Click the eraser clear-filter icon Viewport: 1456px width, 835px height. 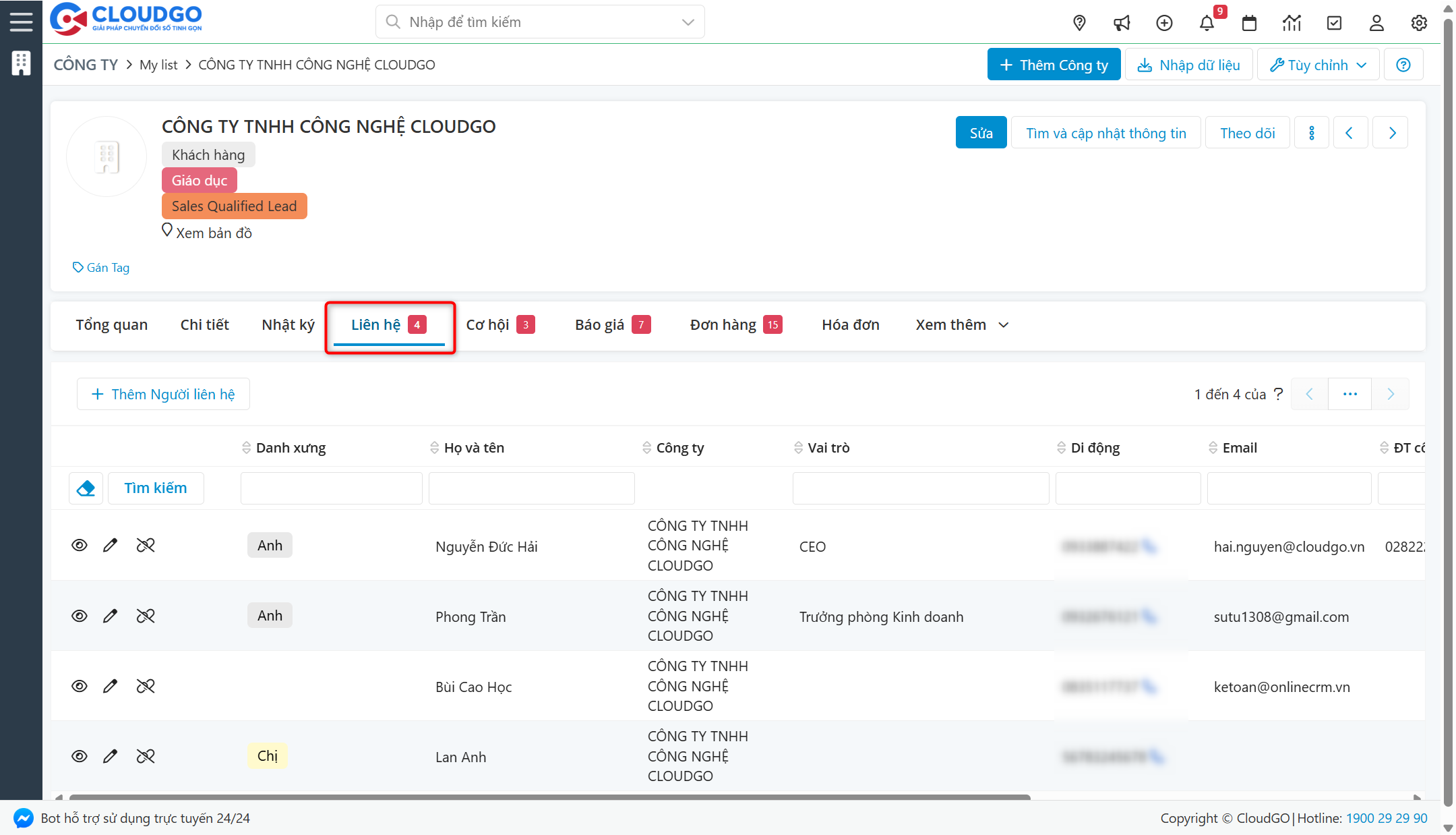coord(86,488)
